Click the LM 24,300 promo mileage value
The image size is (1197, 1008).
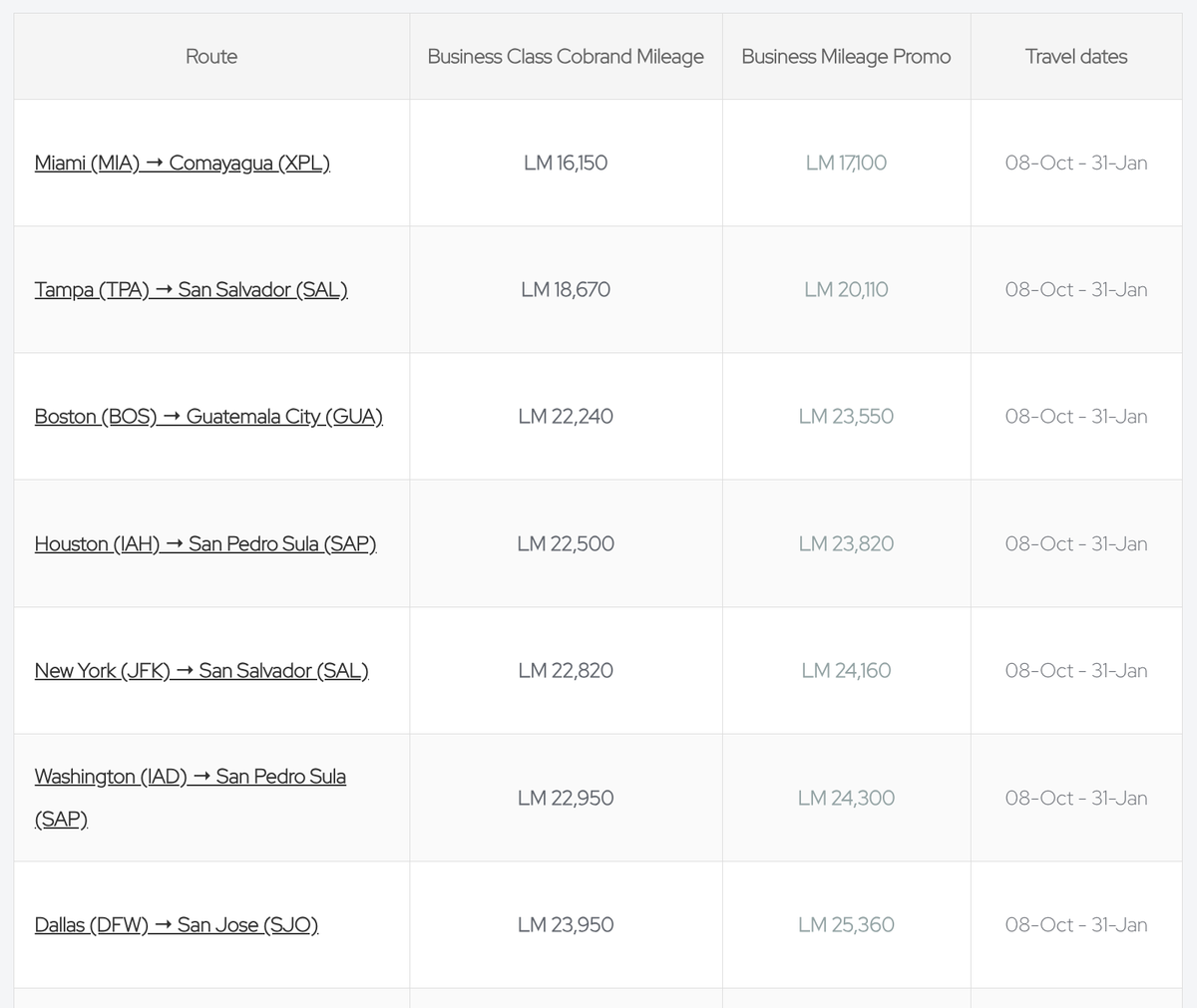click(846, 798)
